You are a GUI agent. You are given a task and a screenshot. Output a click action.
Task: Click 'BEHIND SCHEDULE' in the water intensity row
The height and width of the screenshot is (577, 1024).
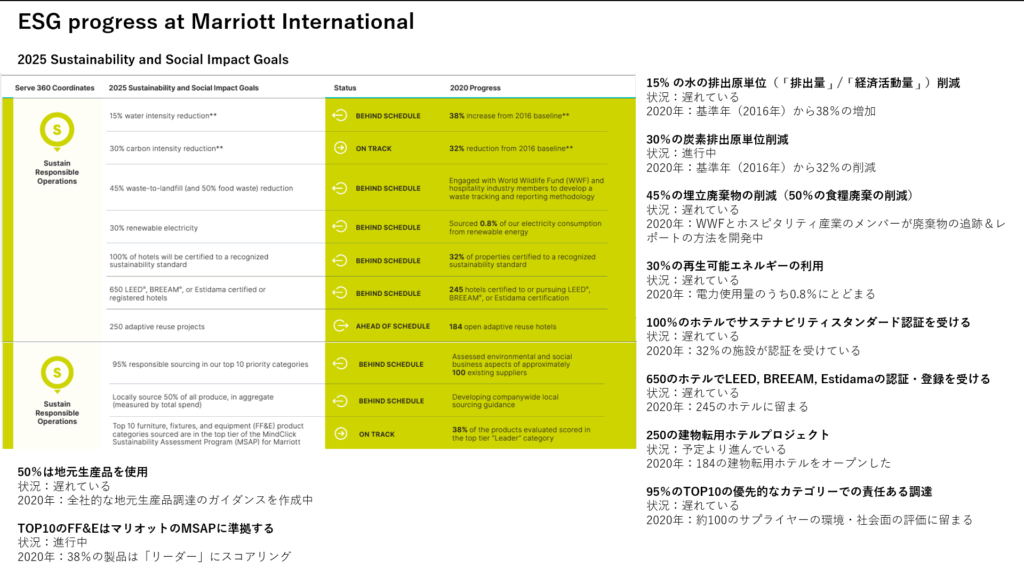click(388, 116)
